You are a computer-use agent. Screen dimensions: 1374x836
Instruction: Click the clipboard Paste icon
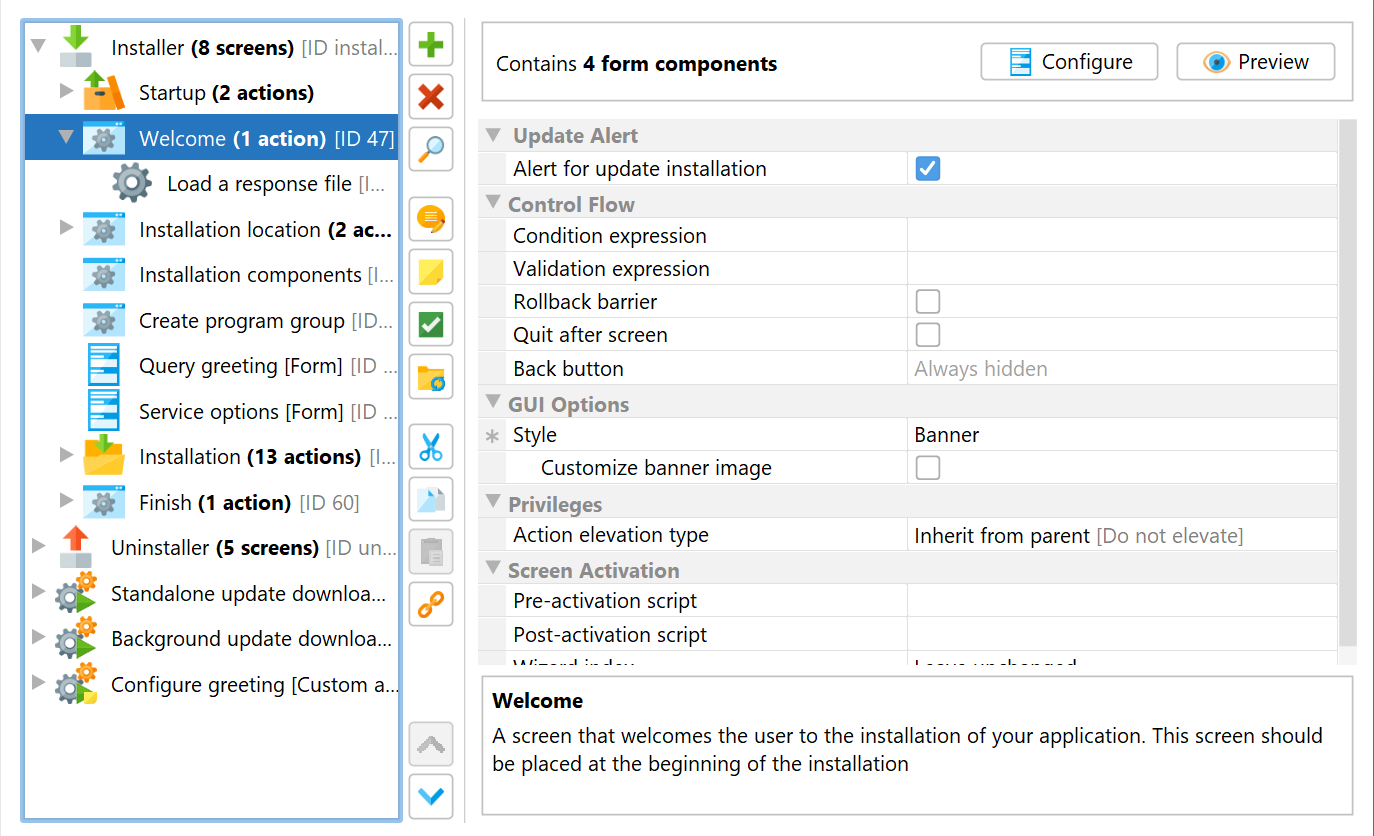431,552
